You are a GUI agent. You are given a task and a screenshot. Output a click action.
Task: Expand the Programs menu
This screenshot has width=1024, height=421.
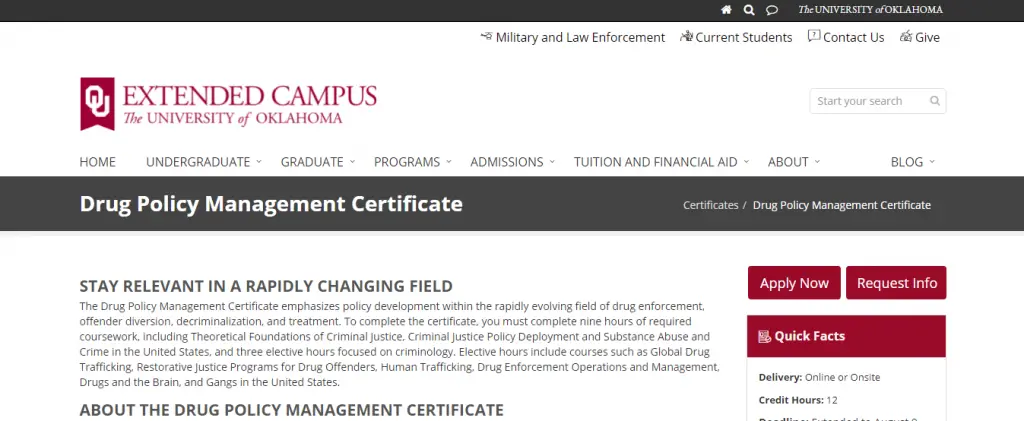(413, 162)
